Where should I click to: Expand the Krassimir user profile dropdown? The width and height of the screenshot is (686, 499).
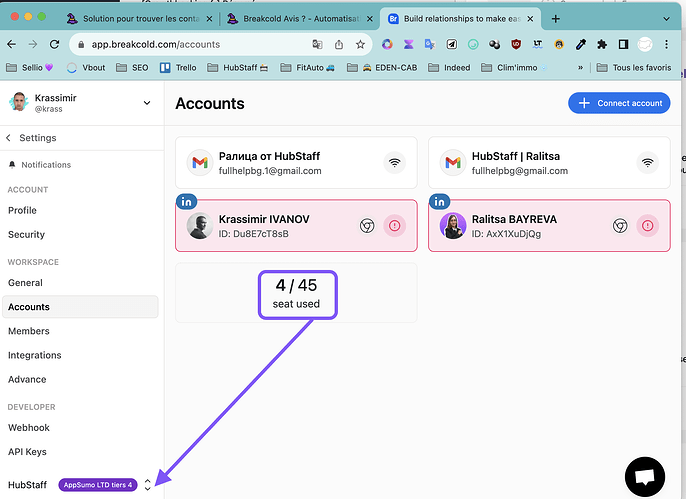(x=147, y=102)
